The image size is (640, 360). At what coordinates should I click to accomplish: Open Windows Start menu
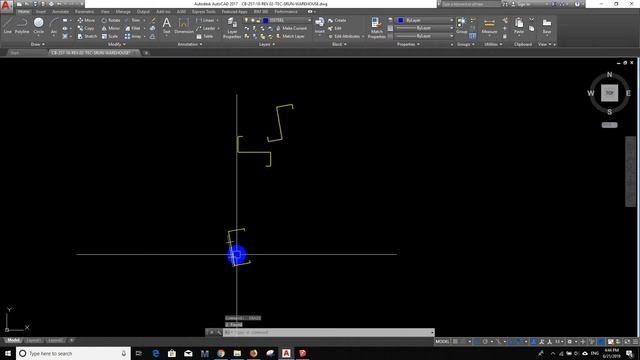[8, 353]
